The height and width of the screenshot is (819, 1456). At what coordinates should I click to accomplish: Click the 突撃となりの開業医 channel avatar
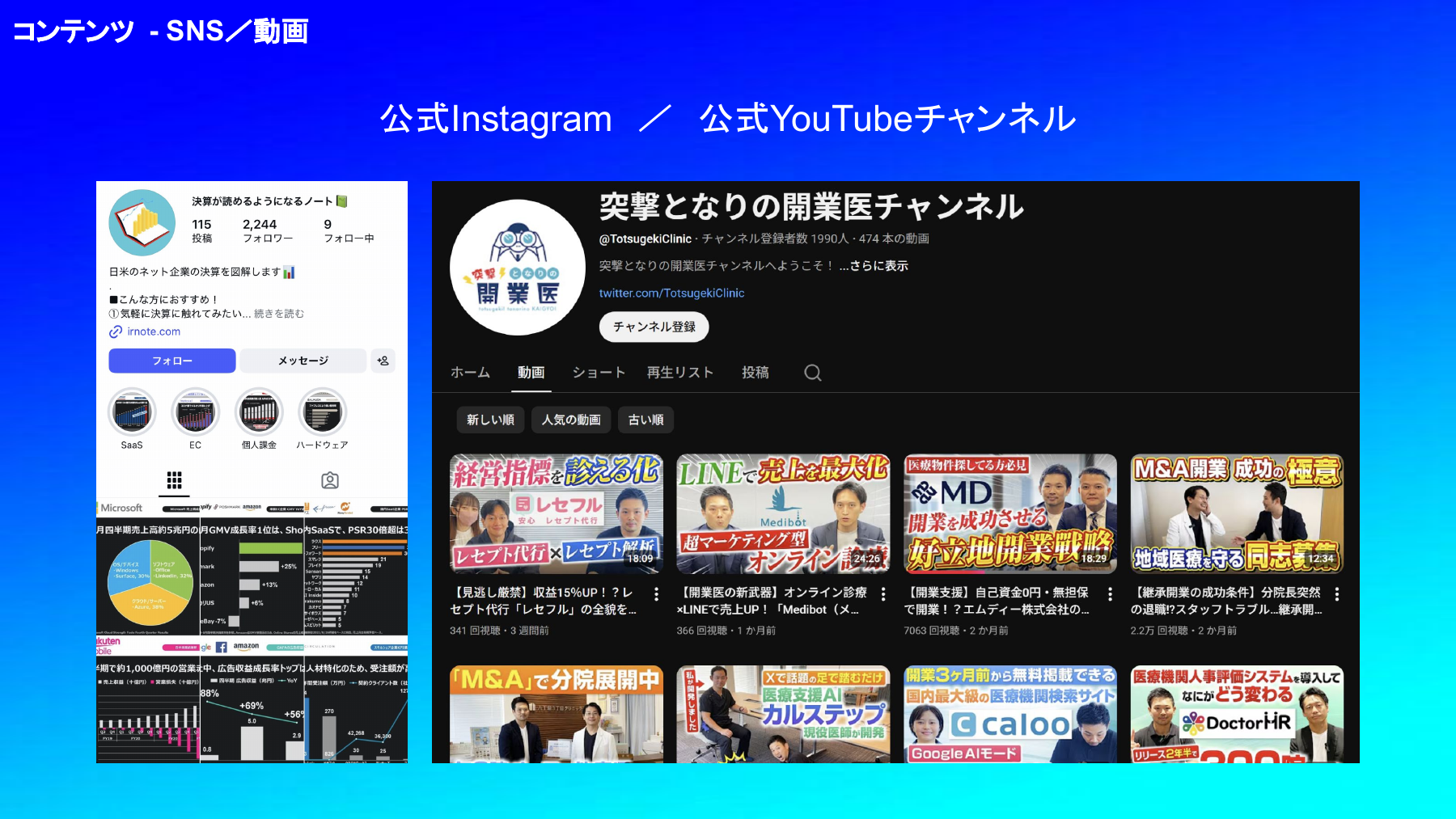point(518,268)
